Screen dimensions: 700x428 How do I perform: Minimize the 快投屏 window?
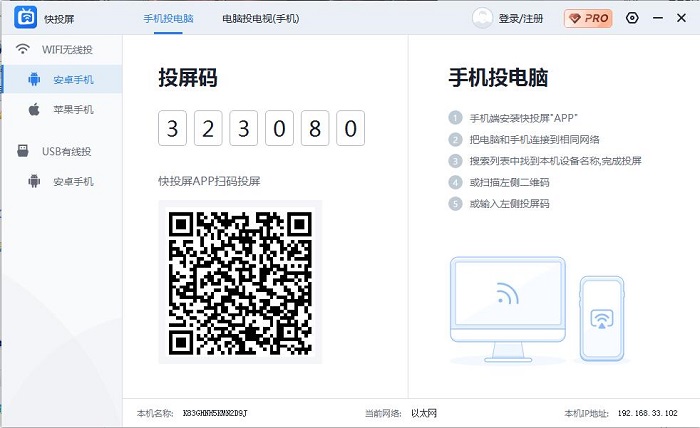coord(657,18)
